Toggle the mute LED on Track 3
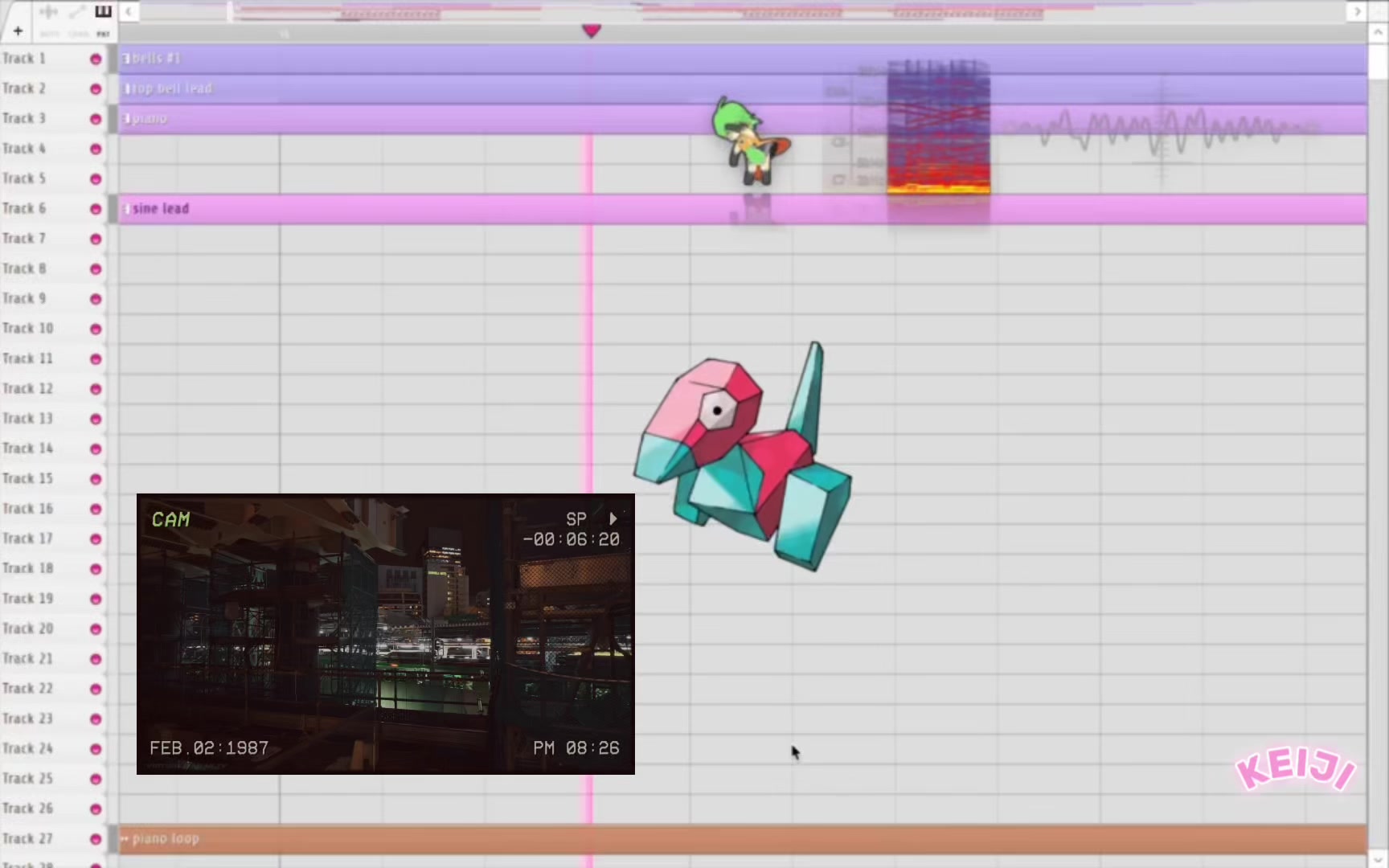The height and width of the screenshot is (868, 1389). [x=96, y=119]
